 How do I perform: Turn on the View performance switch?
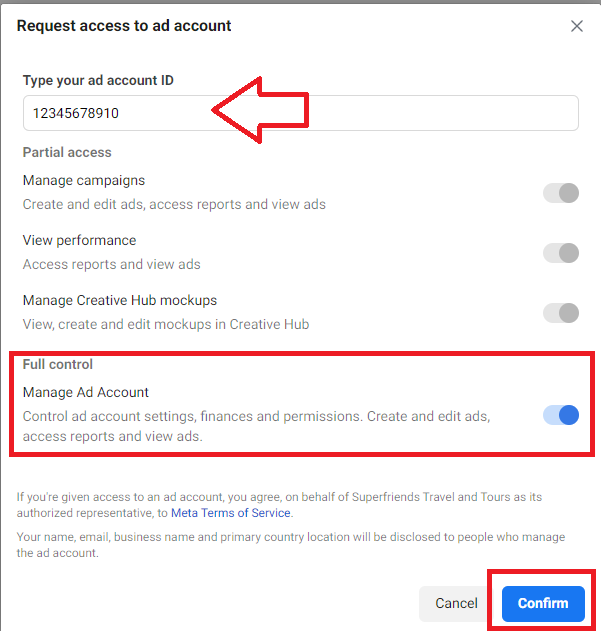[561, 253]
